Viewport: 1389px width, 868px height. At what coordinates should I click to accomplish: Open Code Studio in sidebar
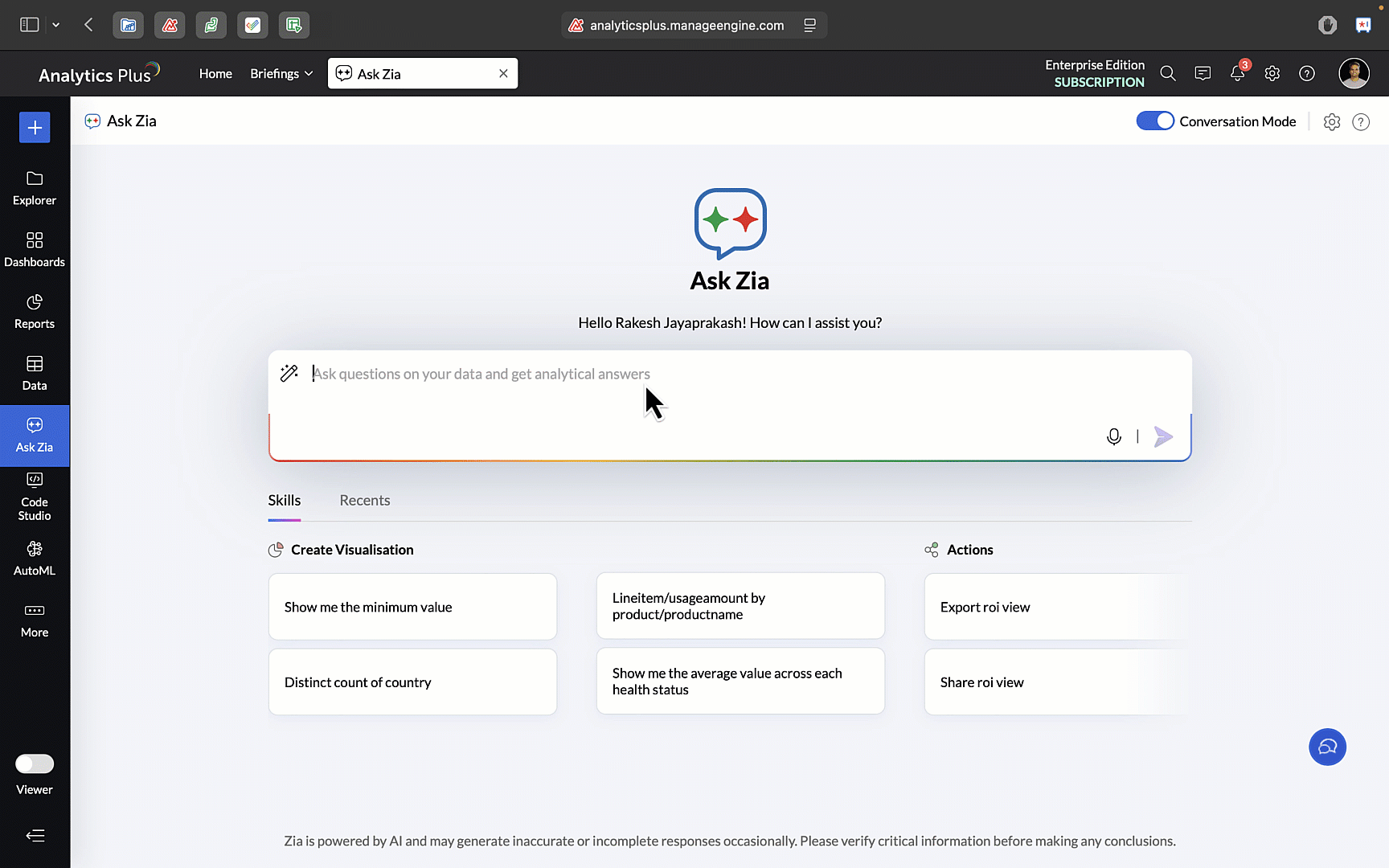[x=35, y=496]
